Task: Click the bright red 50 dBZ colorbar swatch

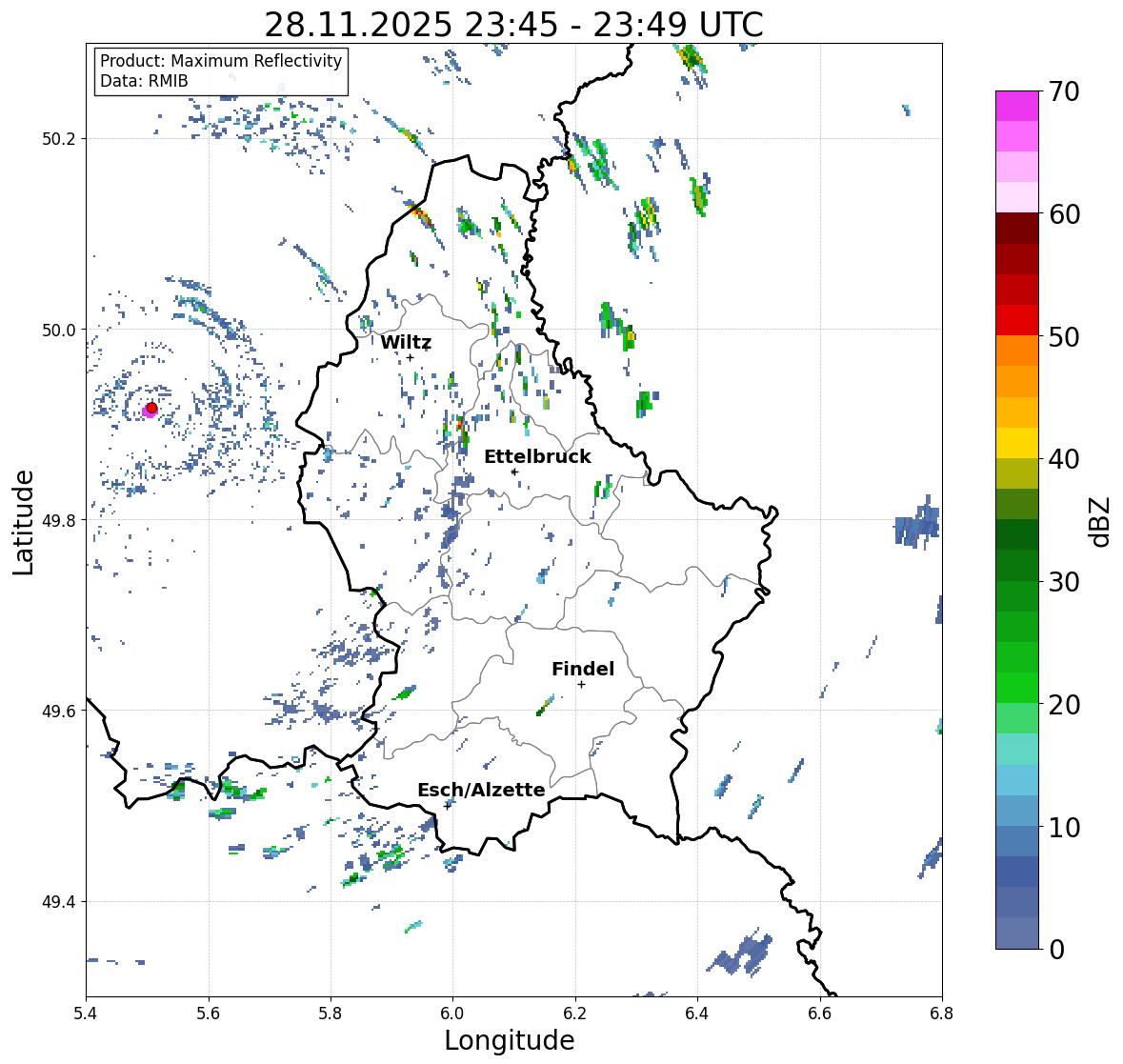Action: (1017, 320)
